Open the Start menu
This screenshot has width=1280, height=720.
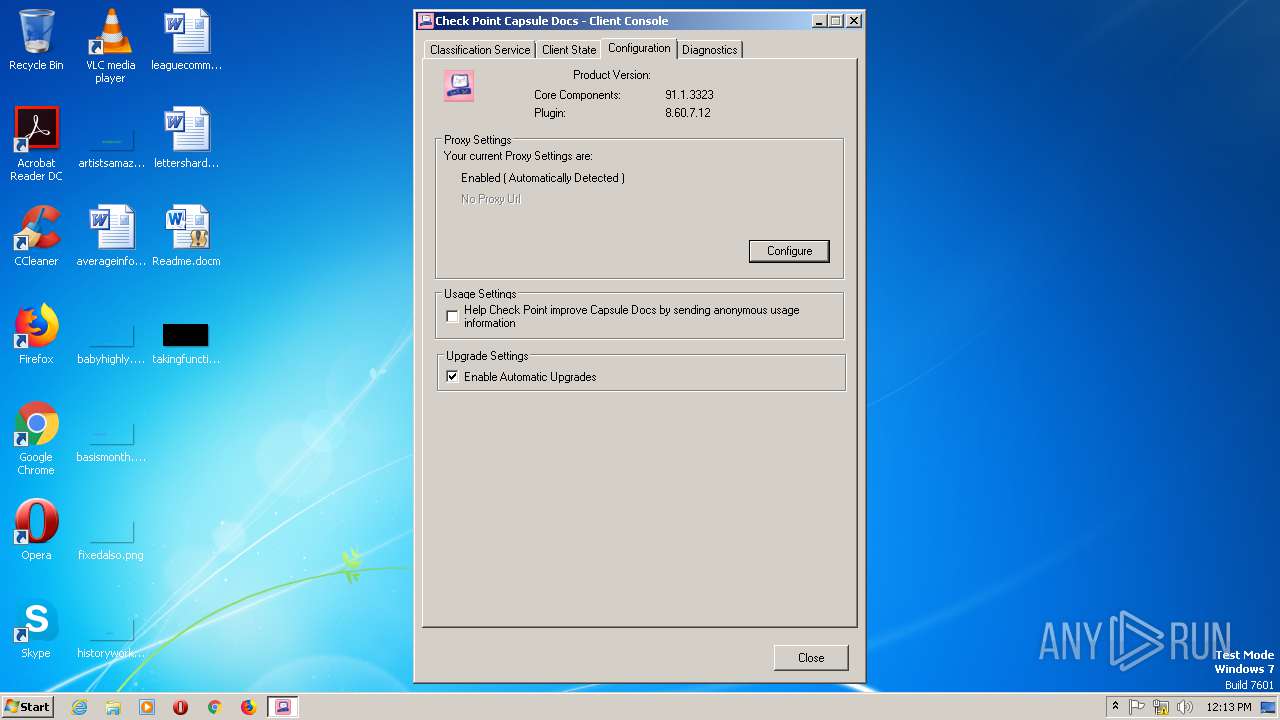point(28,707)
